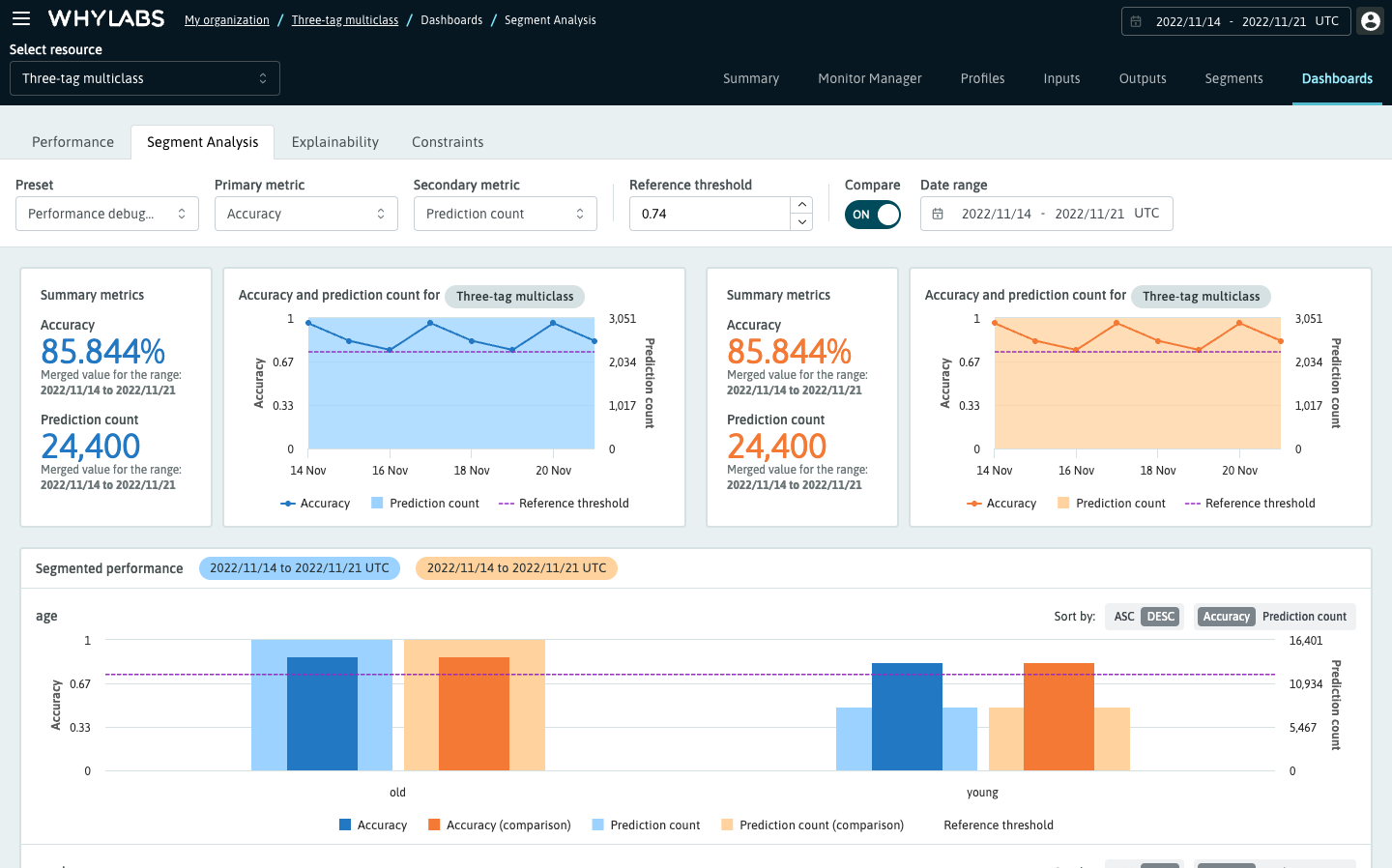The width and height of the screenshot is (1392, 868).
Task: Open the Constraints tab
Action: click(x=448, y=142)
